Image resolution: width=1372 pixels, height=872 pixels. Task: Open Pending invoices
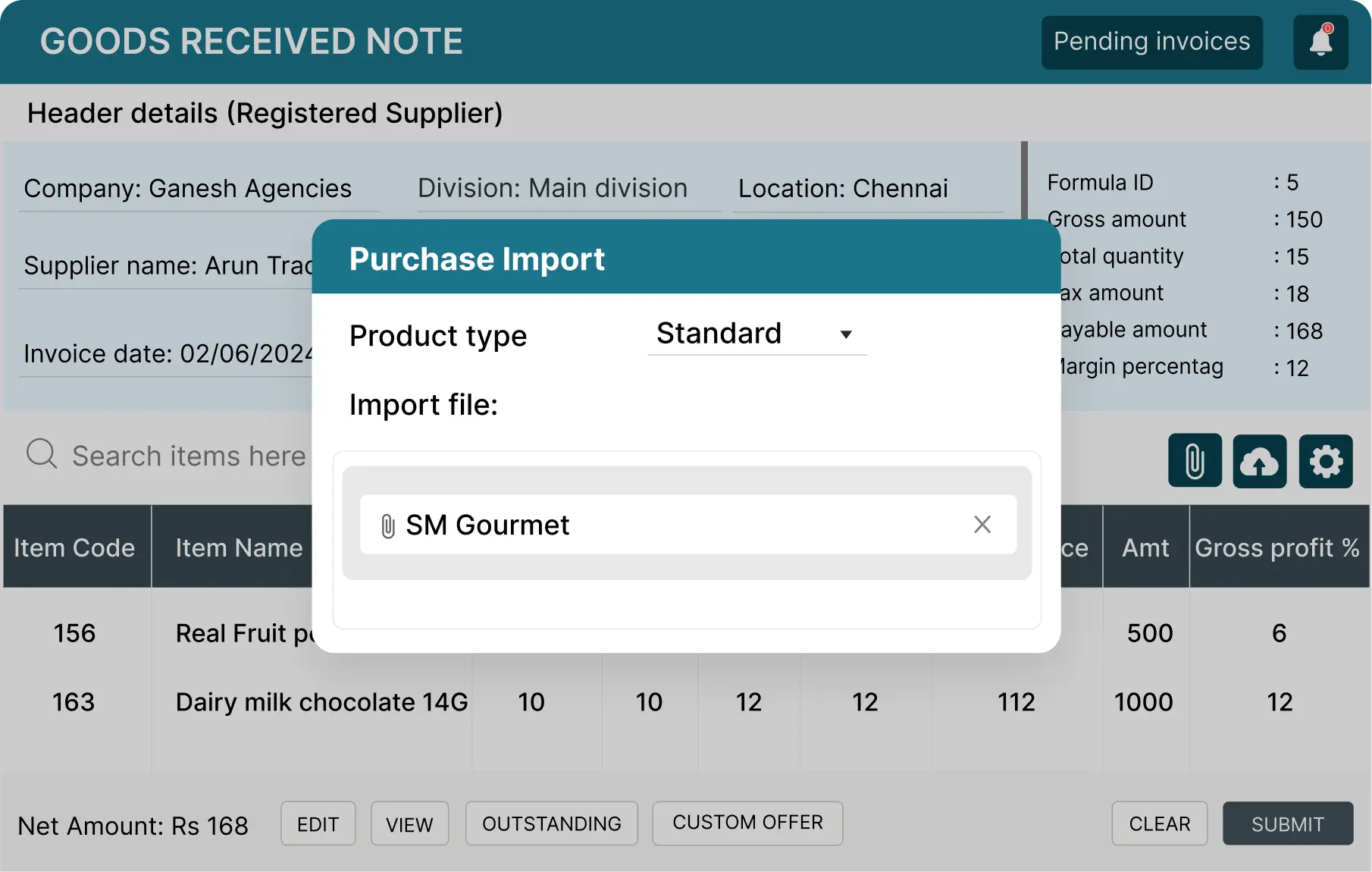point(1151,42)
